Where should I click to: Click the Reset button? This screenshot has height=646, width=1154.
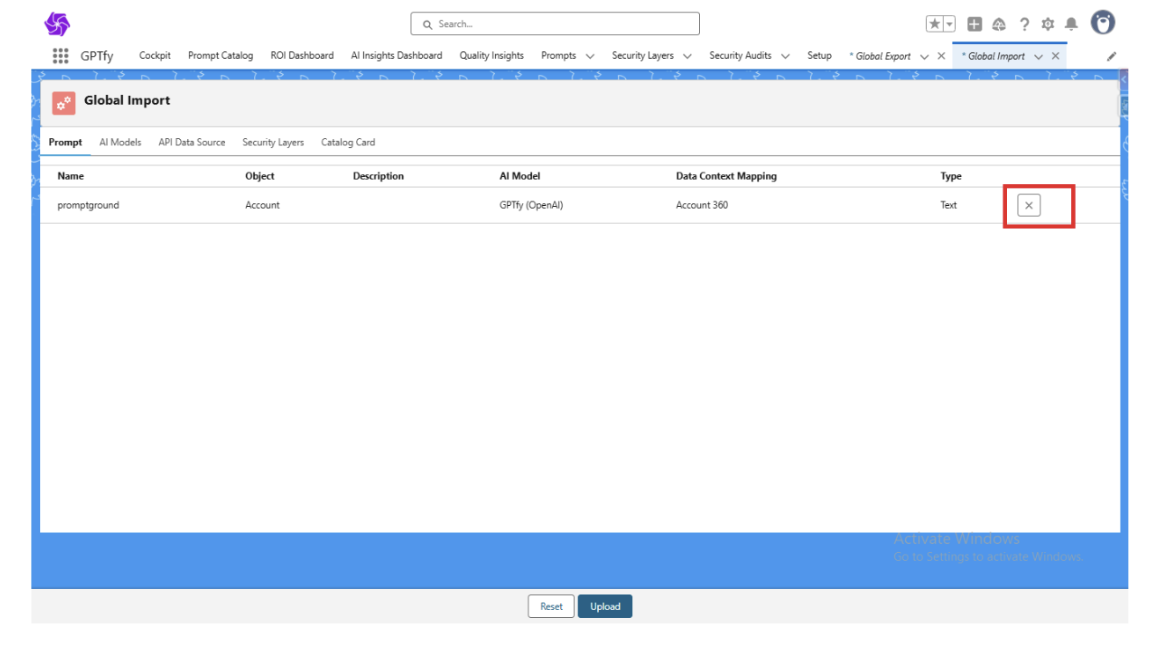(551, 606)
